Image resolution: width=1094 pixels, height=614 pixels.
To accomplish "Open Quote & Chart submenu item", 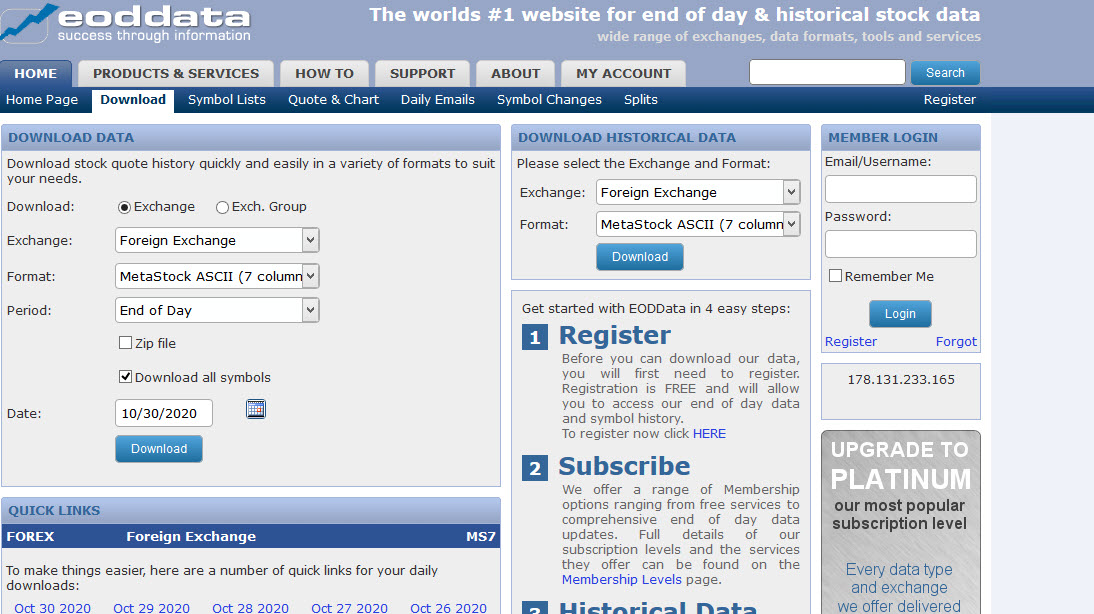I will pyautogui.click(x=334, y=100).
